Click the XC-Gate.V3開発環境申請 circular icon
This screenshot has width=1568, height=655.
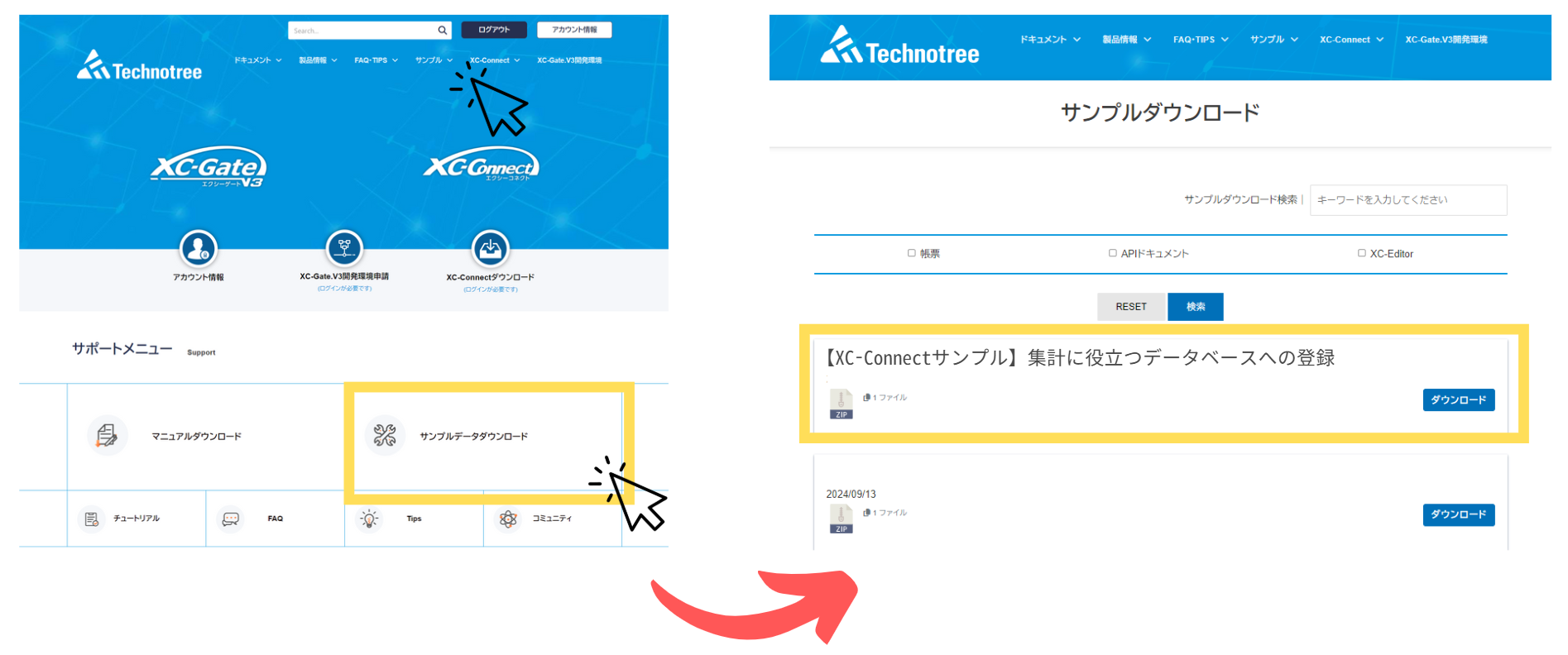coord(344,247)
